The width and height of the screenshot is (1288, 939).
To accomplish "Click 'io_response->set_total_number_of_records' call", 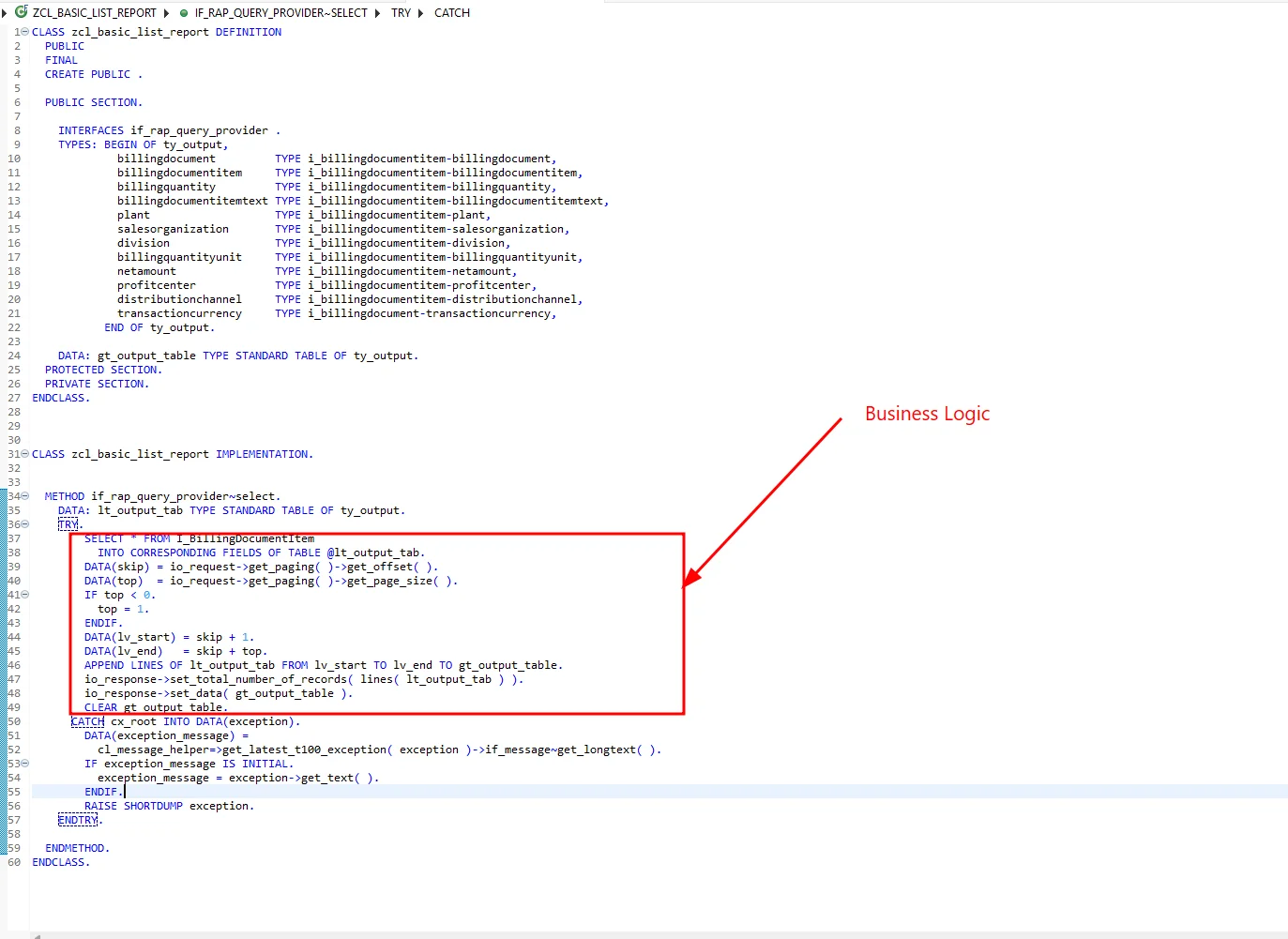I will [x=304, y=679].
